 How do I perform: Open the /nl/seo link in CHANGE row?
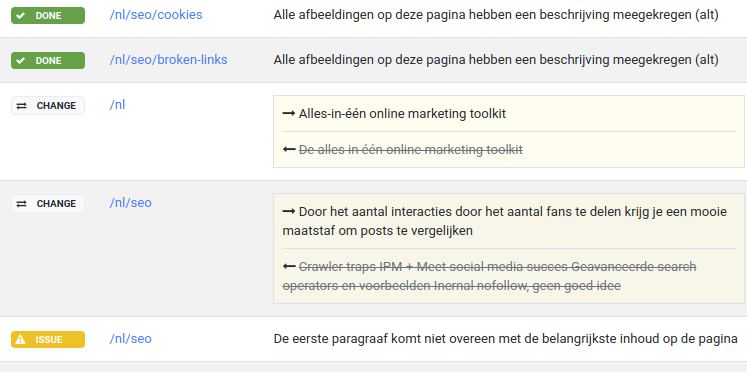pos(131,202)
